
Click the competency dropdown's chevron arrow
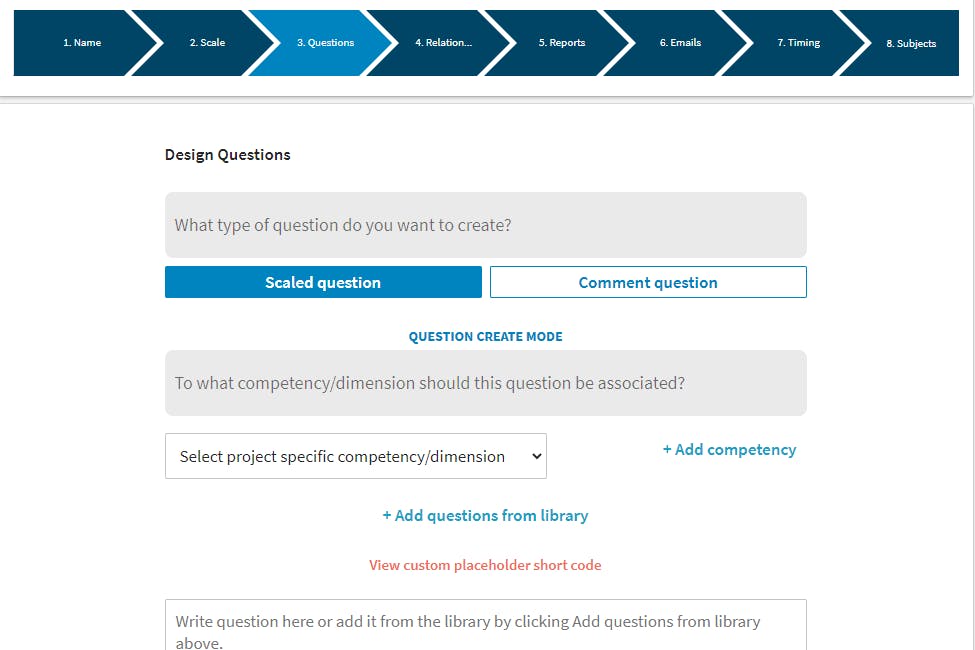[537, 456]
